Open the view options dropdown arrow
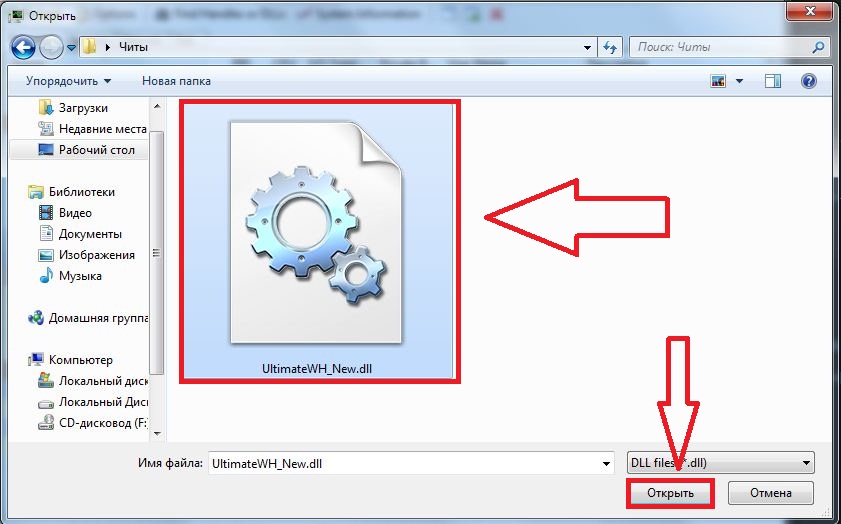Viewport: 841px width, 524px height. [740, 80]
